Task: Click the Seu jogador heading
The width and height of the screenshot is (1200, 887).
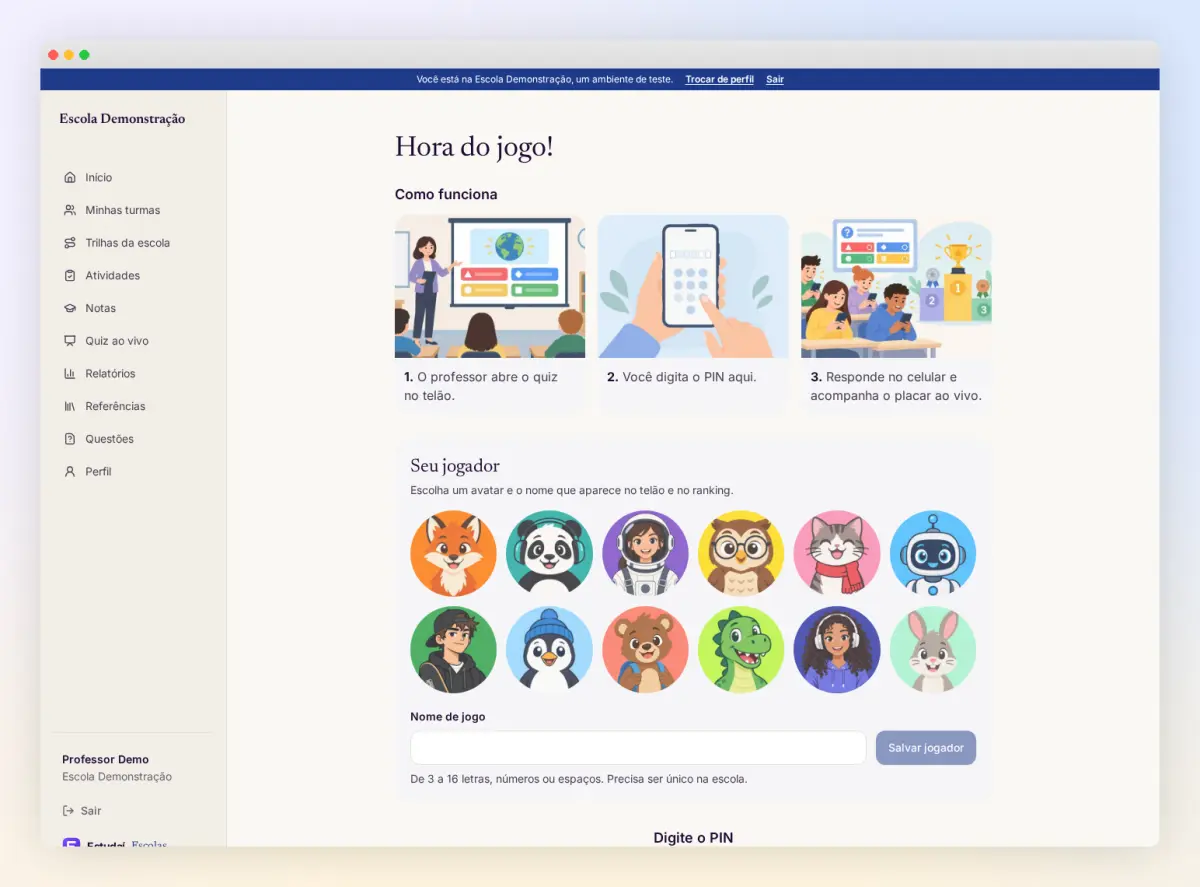Action: [x=455, y=466]
